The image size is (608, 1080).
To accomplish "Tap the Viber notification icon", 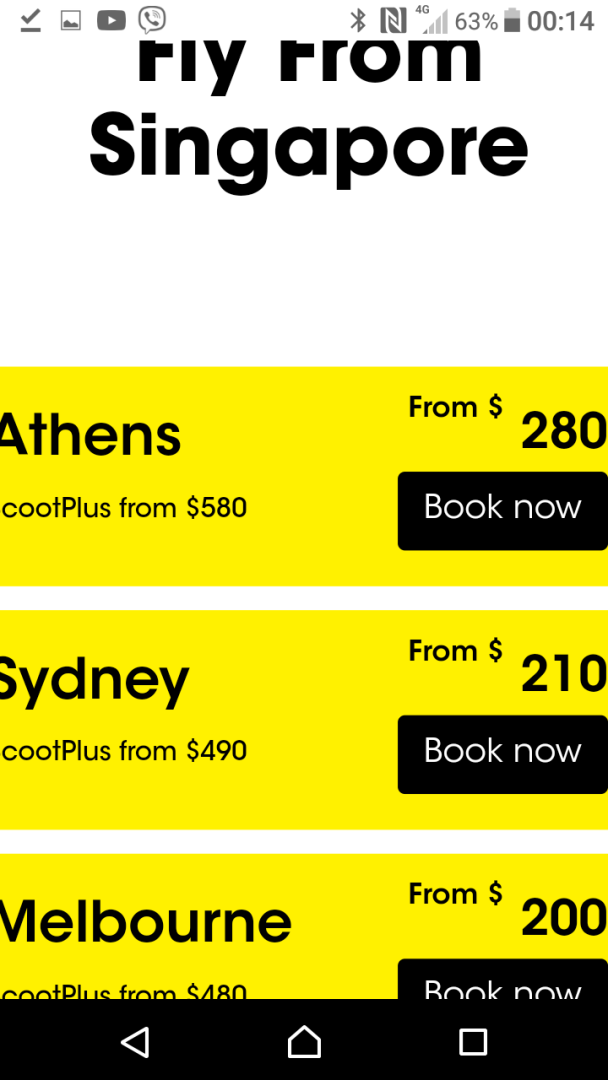I will (151, 20).
